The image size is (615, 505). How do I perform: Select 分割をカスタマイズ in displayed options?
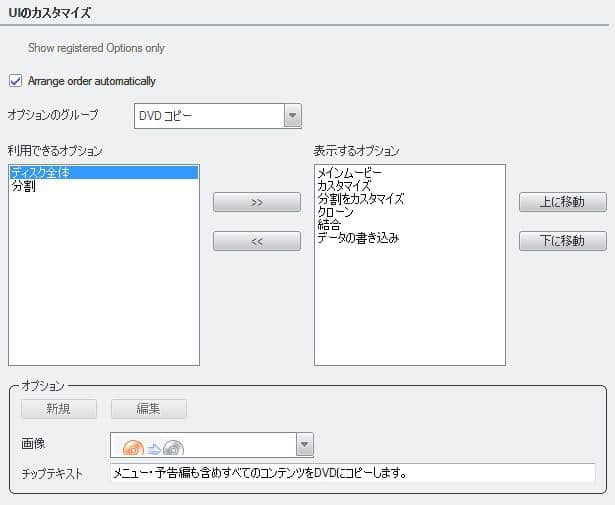tap(360, 199)
